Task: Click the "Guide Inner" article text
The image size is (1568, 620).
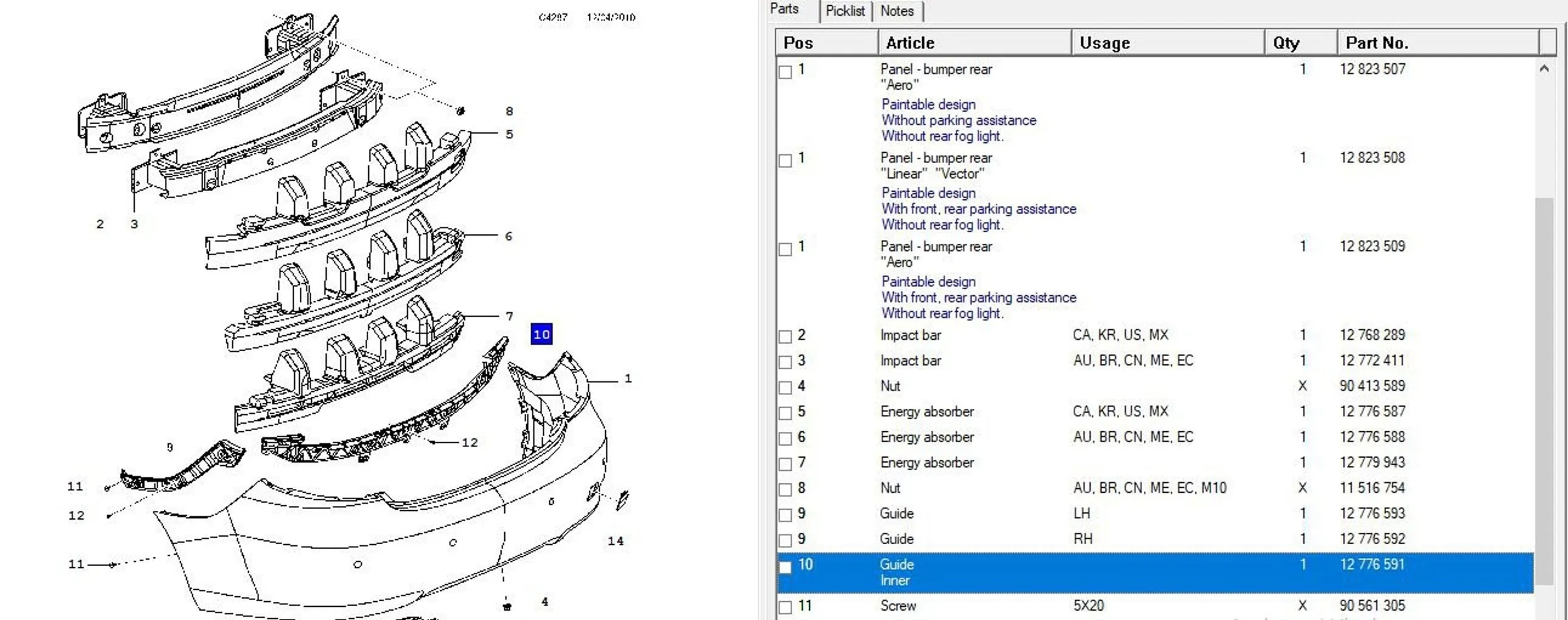Action: (x=897, y=572)
